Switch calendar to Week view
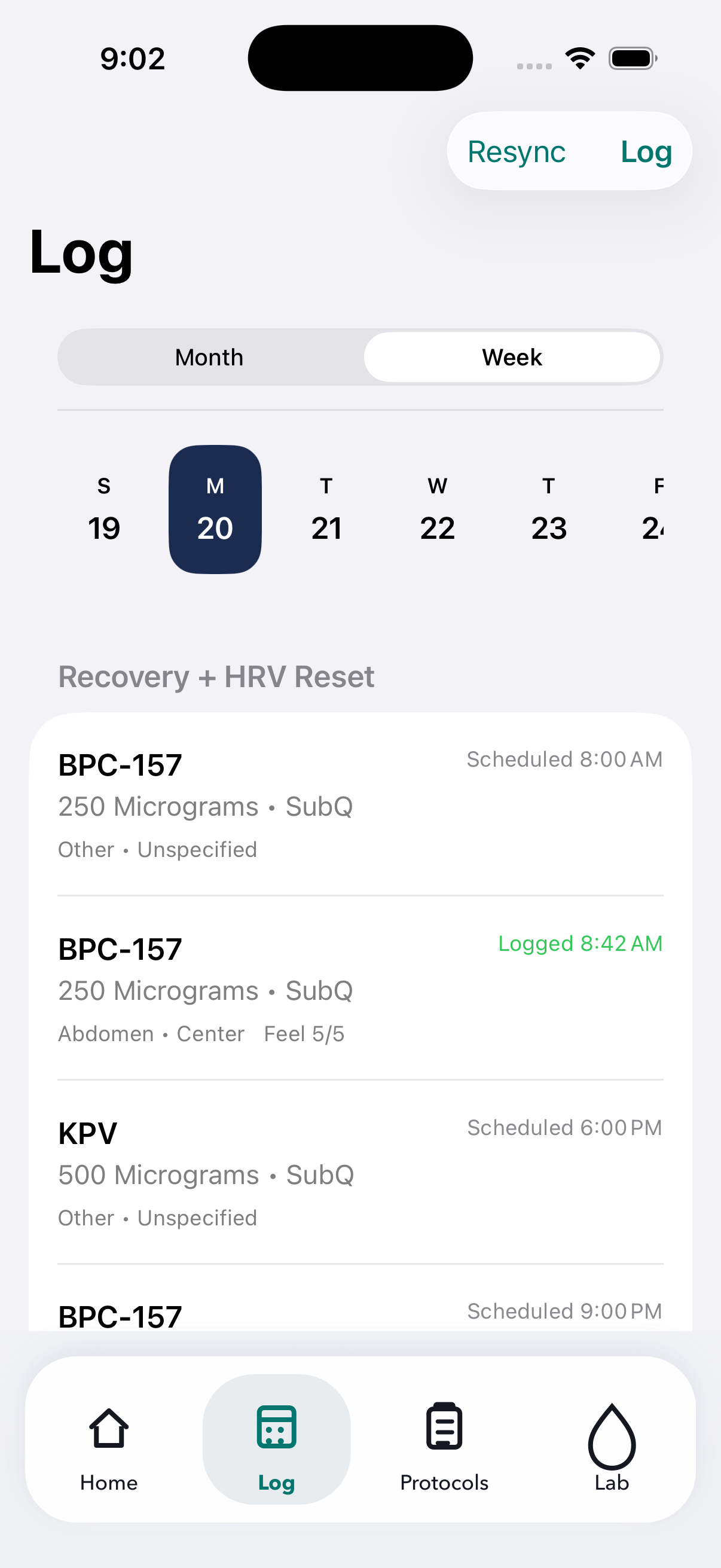 pyautogui.click(x=512, y=357)
